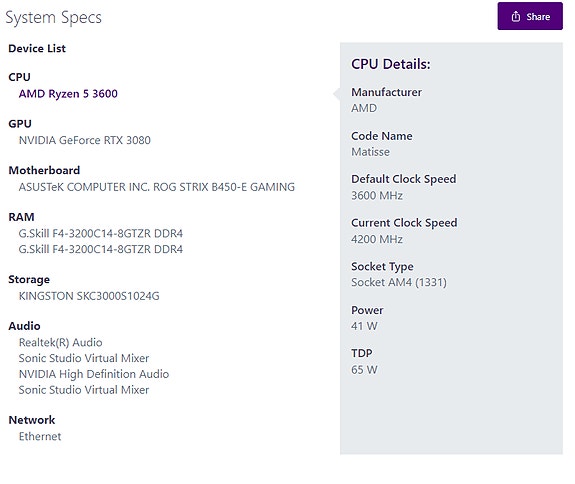Viewport: 575px width, 484px height.
Task: Select the Realtek(R) Audio device
Action: pos(61,342)
